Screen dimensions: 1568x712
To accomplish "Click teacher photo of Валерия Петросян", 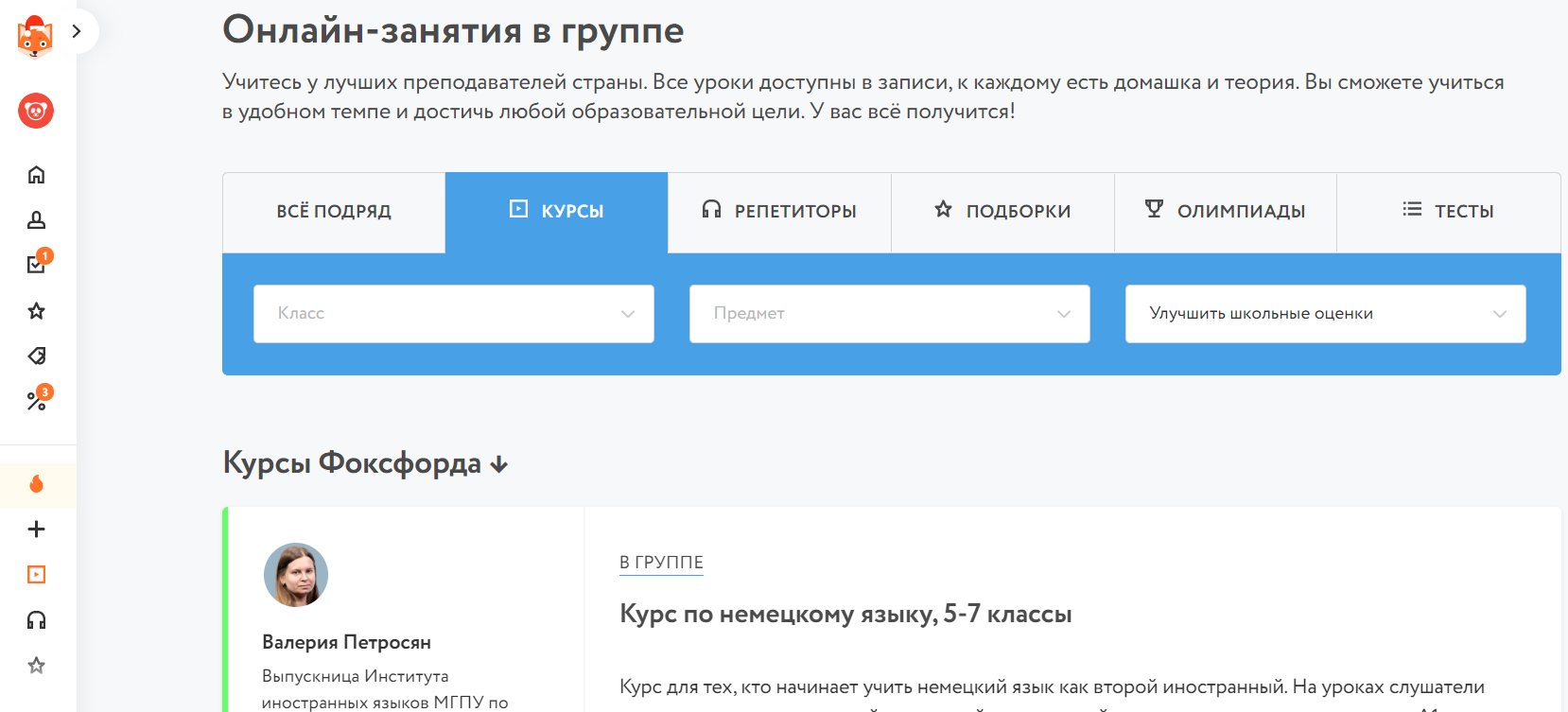I will pos(296,575).
